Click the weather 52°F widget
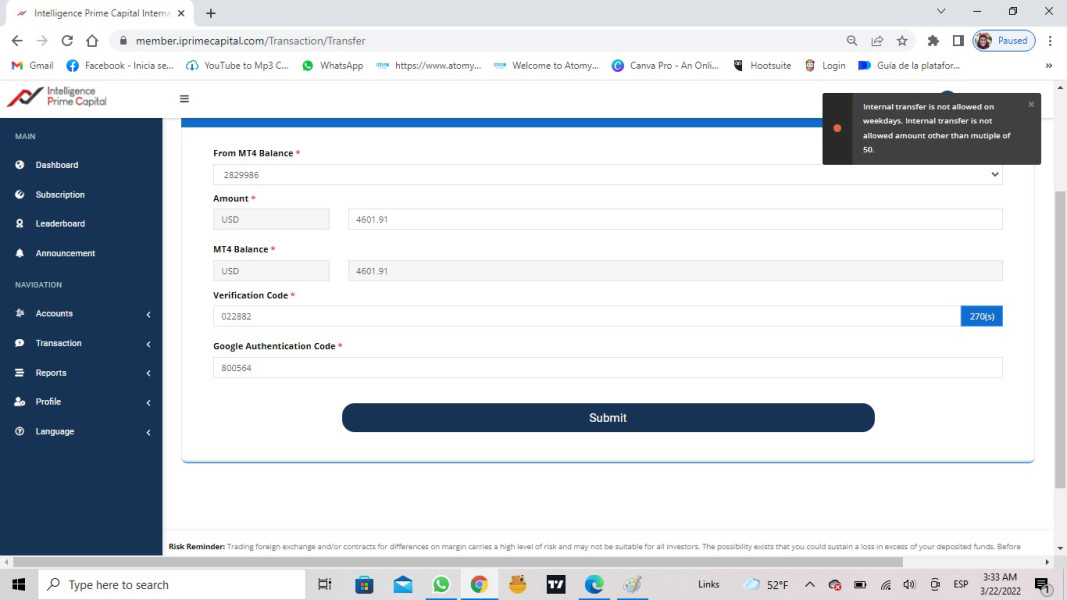Viewport: 1067px width, 600px height. click(x=766, y=584)
